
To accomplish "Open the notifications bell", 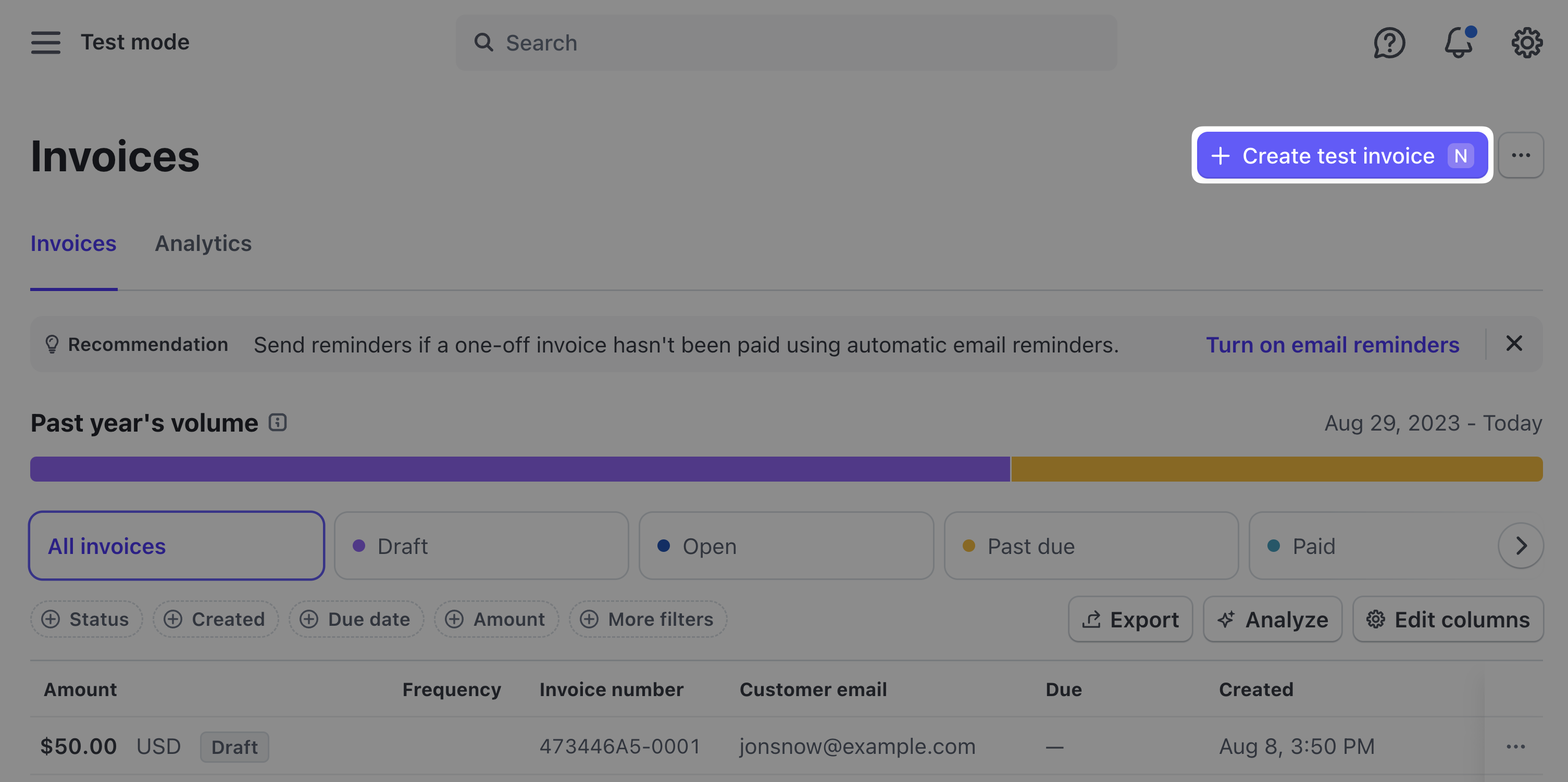I will (x=1459, y=43).
